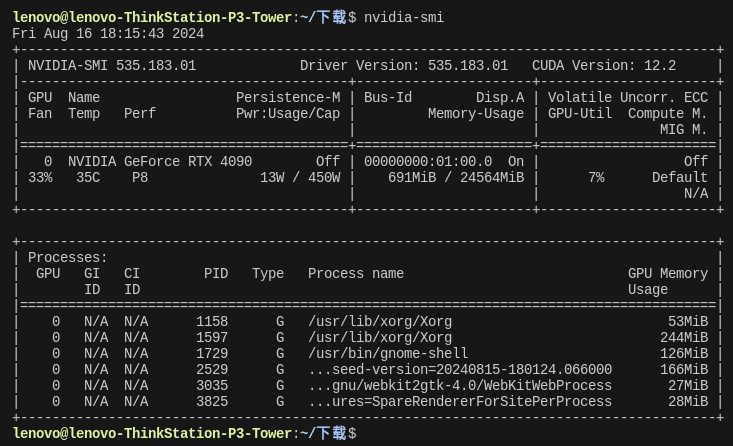Select the SpareRendererForSitePerProcess entry
Viewport: 733px width, 446px height.
click(460, 402)
